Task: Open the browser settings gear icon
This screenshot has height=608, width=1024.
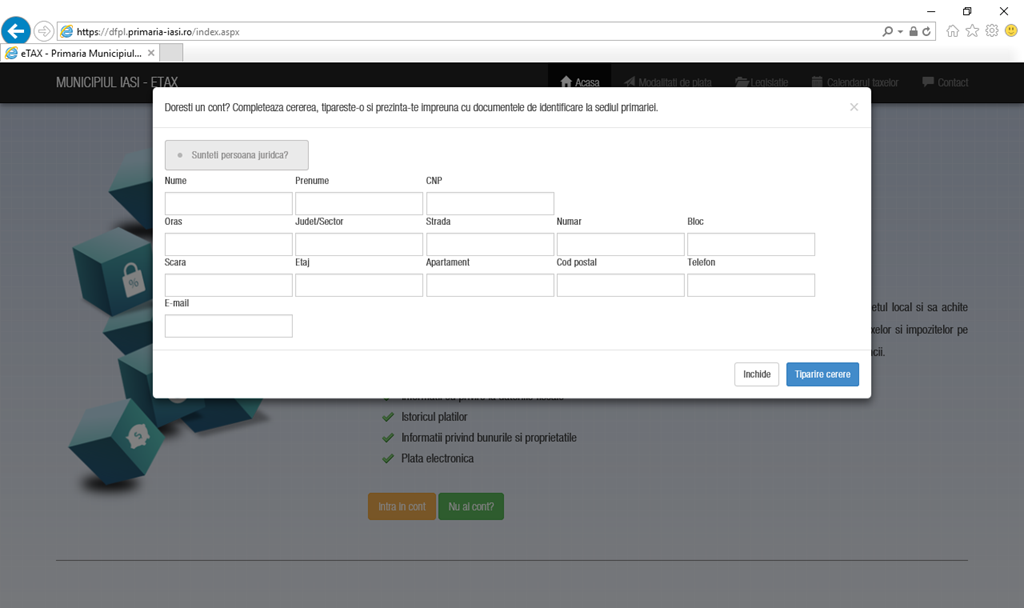Action: click(991, 31)
